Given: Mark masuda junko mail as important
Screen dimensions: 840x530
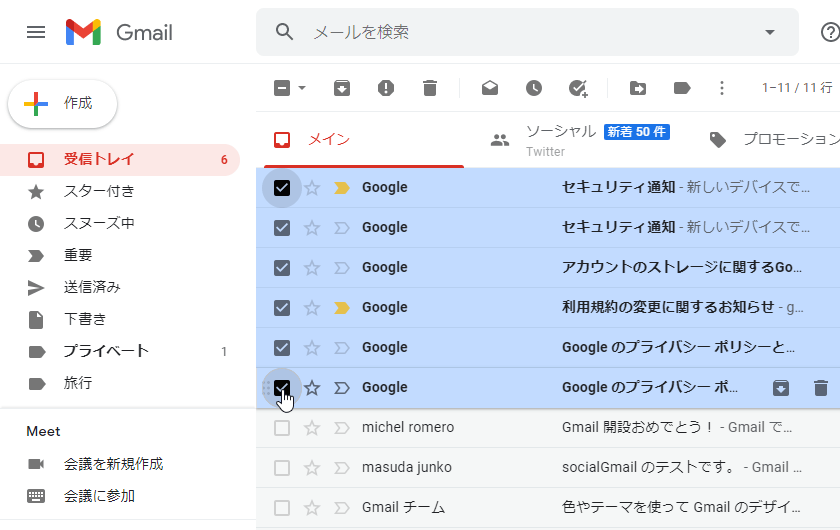Looking at the screenshot, I should tap(342, 468).
